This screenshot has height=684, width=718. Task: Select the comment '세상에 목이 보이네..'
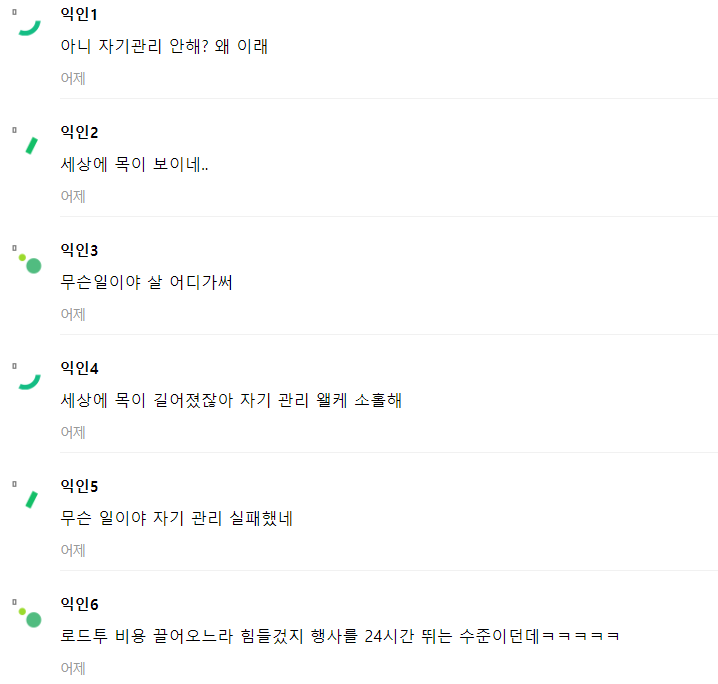135,164
